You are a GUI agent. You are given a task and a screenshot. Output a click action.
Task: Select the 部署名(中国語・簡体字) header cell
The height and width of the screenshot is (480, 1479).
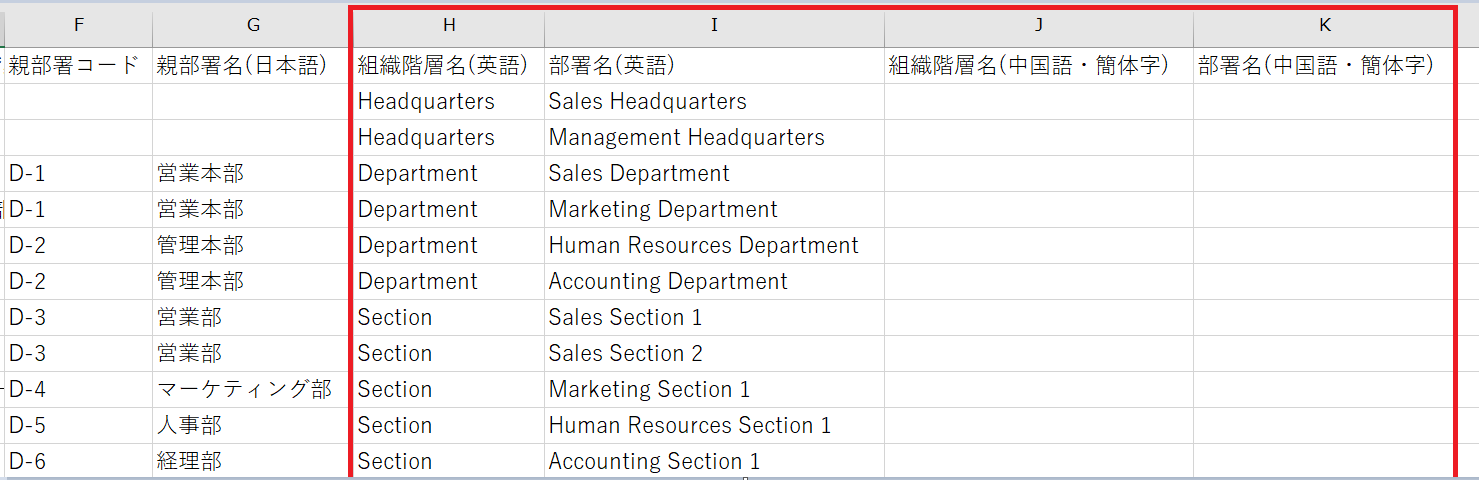pyautogui.click(x=1316, y=66)
